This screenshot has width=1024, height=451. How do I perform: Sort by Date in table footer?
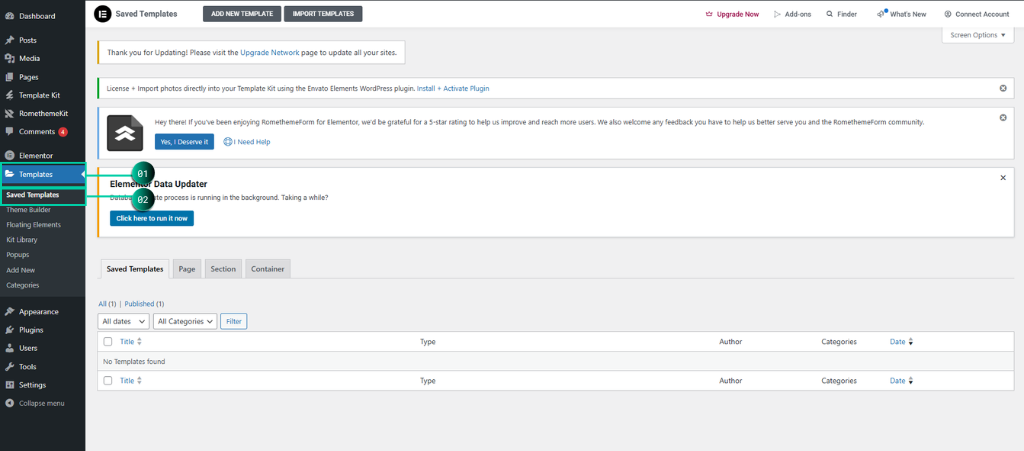(901, 381)
